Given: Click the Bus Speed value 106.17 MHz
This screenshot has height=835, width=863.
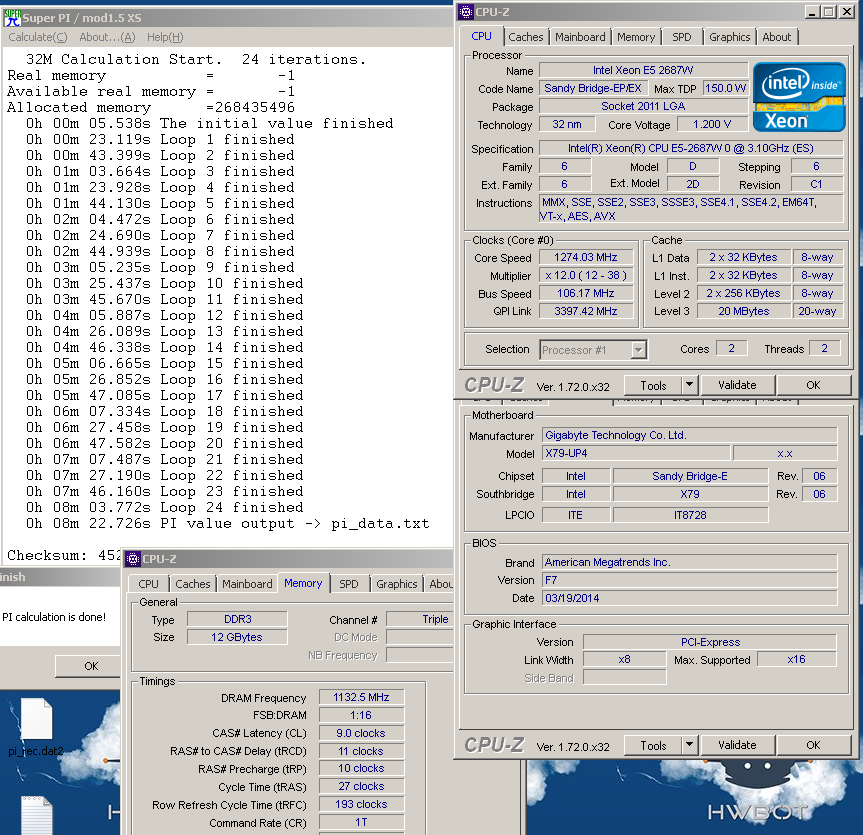Looking at the screenshot, I should tap(586, 293).
